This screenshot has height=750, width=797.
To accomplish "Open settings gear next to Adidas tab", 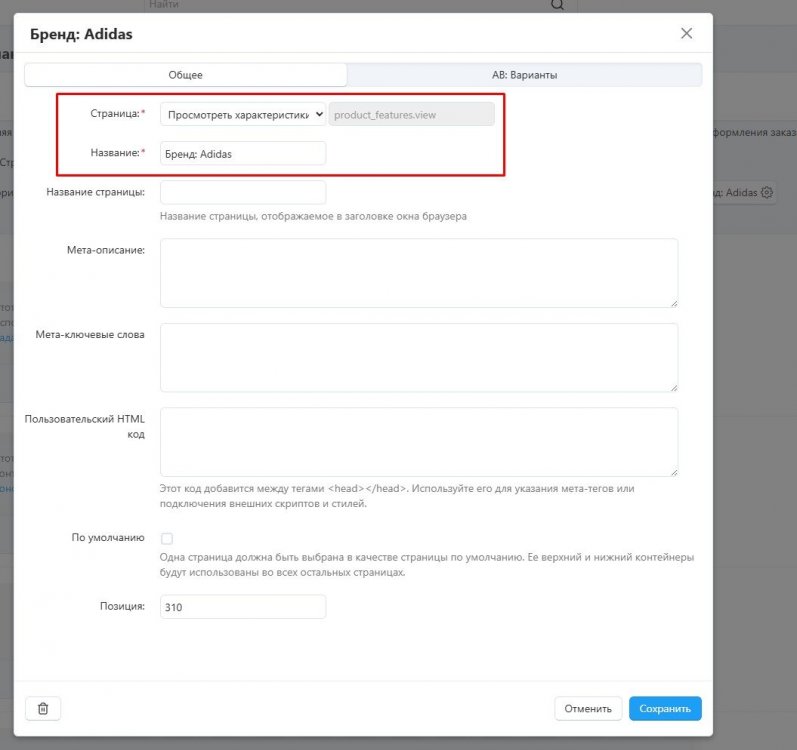I will (x=767, y=192).
